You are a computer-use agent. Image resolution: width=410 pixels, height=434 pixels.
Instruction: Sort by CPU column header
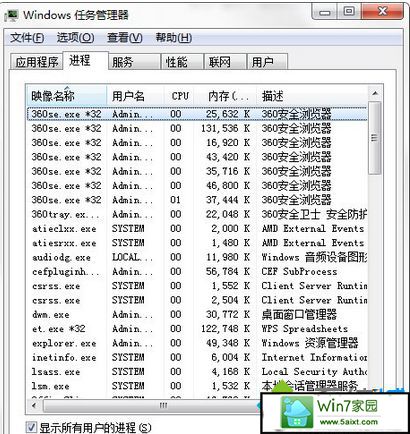pyautogui.click(x=179, y=96)
